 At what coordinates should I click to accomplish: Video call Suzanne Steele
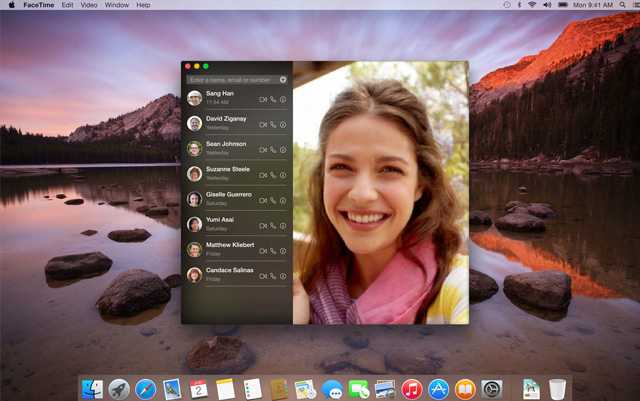[x=263, y=174]
